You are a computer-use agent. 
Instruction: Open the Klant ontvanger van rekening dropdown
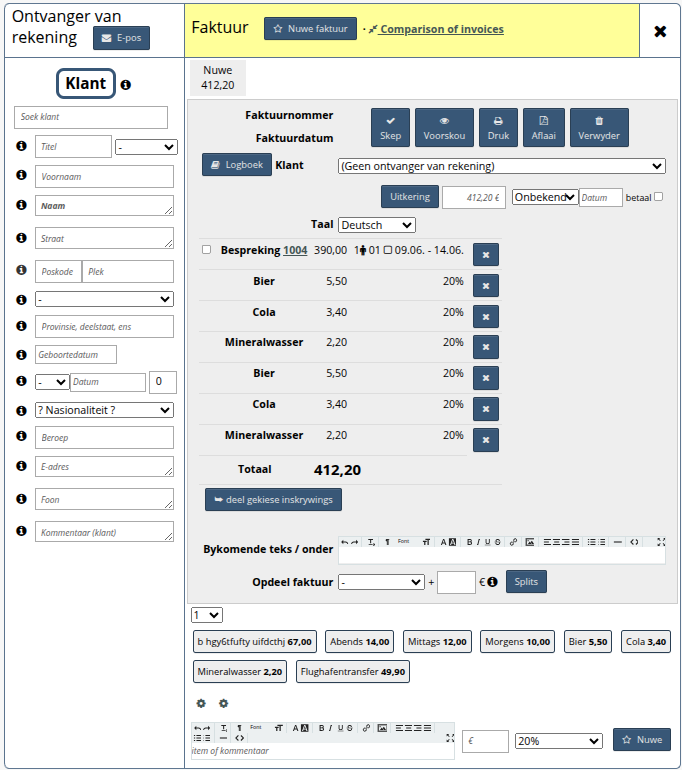tap(502, 166)
